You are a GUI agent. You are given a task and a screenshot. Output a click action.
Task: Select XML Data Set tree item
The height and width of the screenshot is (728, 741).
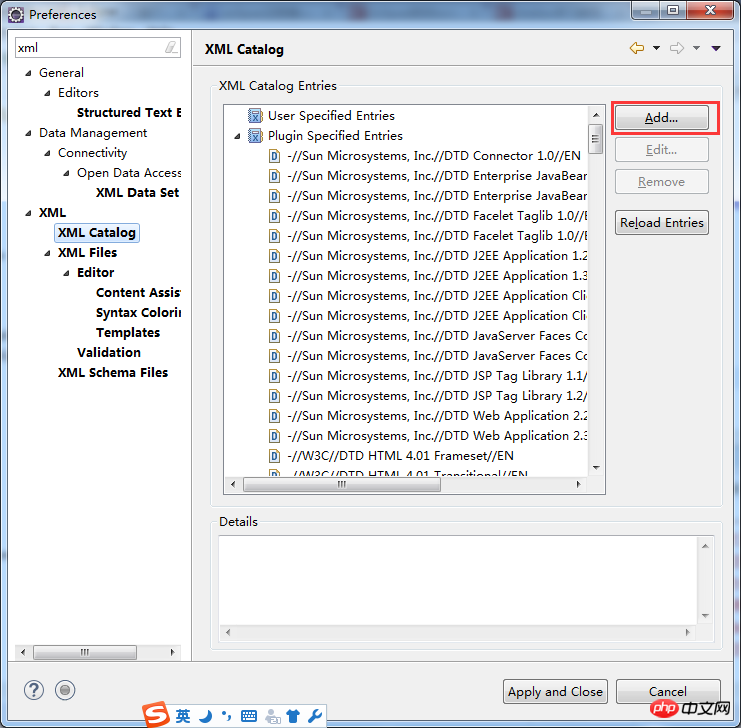(138, 193)
